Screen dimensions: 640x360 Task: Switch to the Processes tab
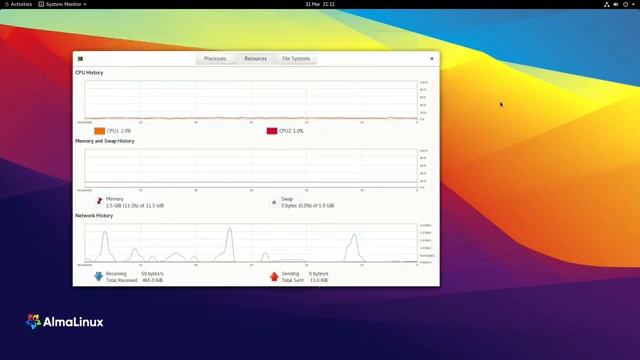click(x=215, y=59)
